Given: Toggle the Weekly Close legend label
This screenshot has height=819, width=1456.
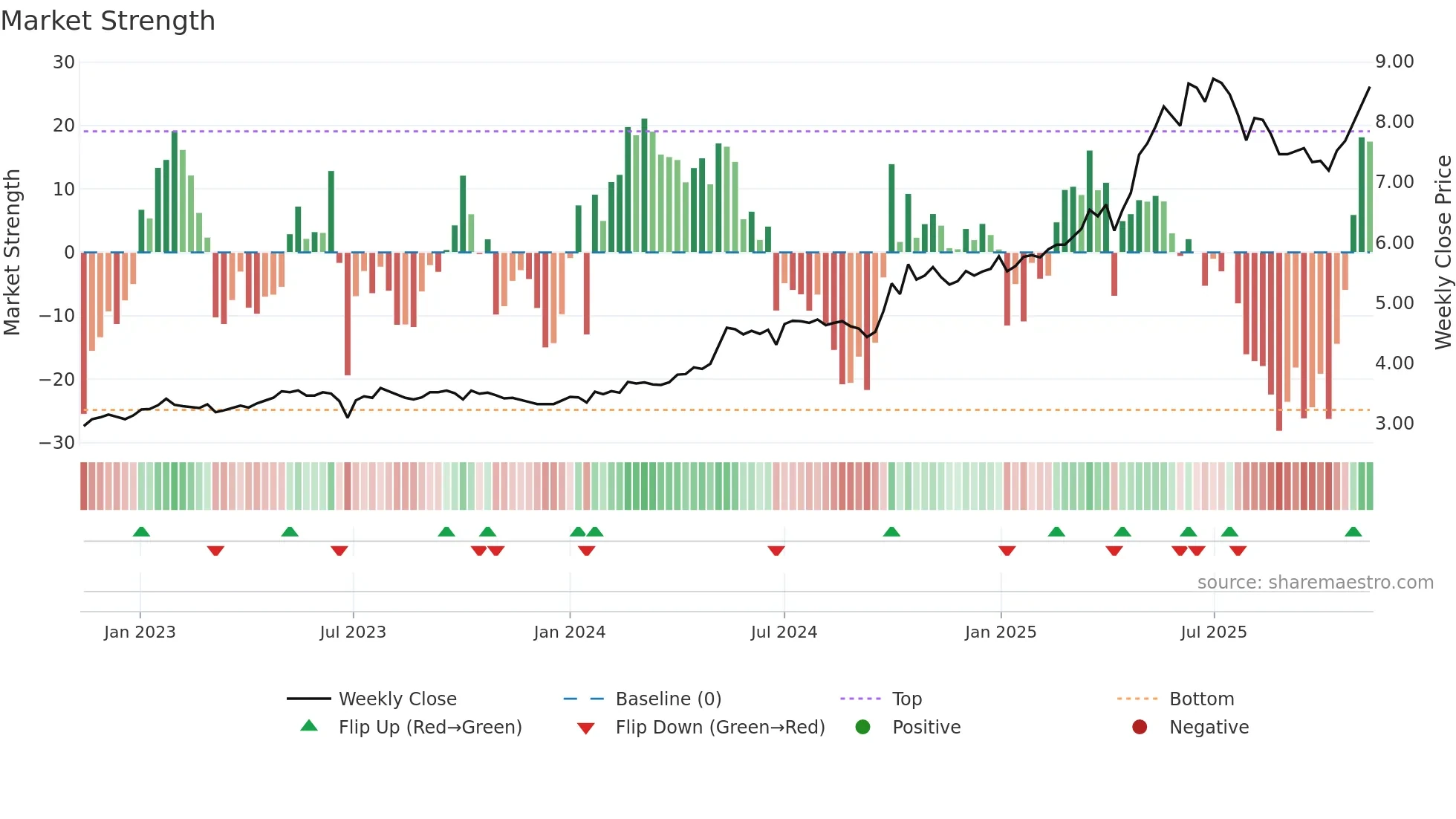Looking at the screenshot, I should pyautogui.click(x=397, y=699).
